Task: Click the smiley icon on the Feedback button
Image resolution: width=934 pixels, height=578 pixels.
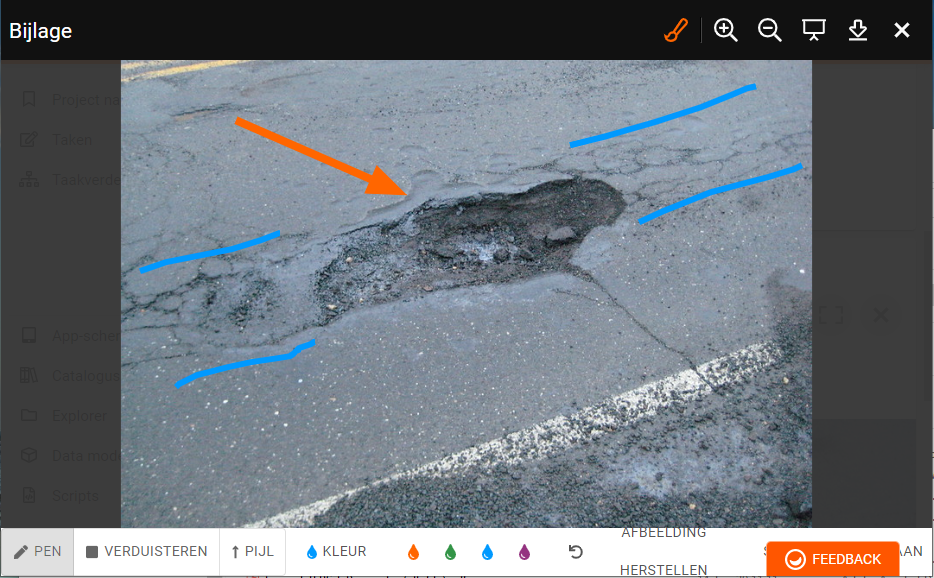Action: pos(796,559)
